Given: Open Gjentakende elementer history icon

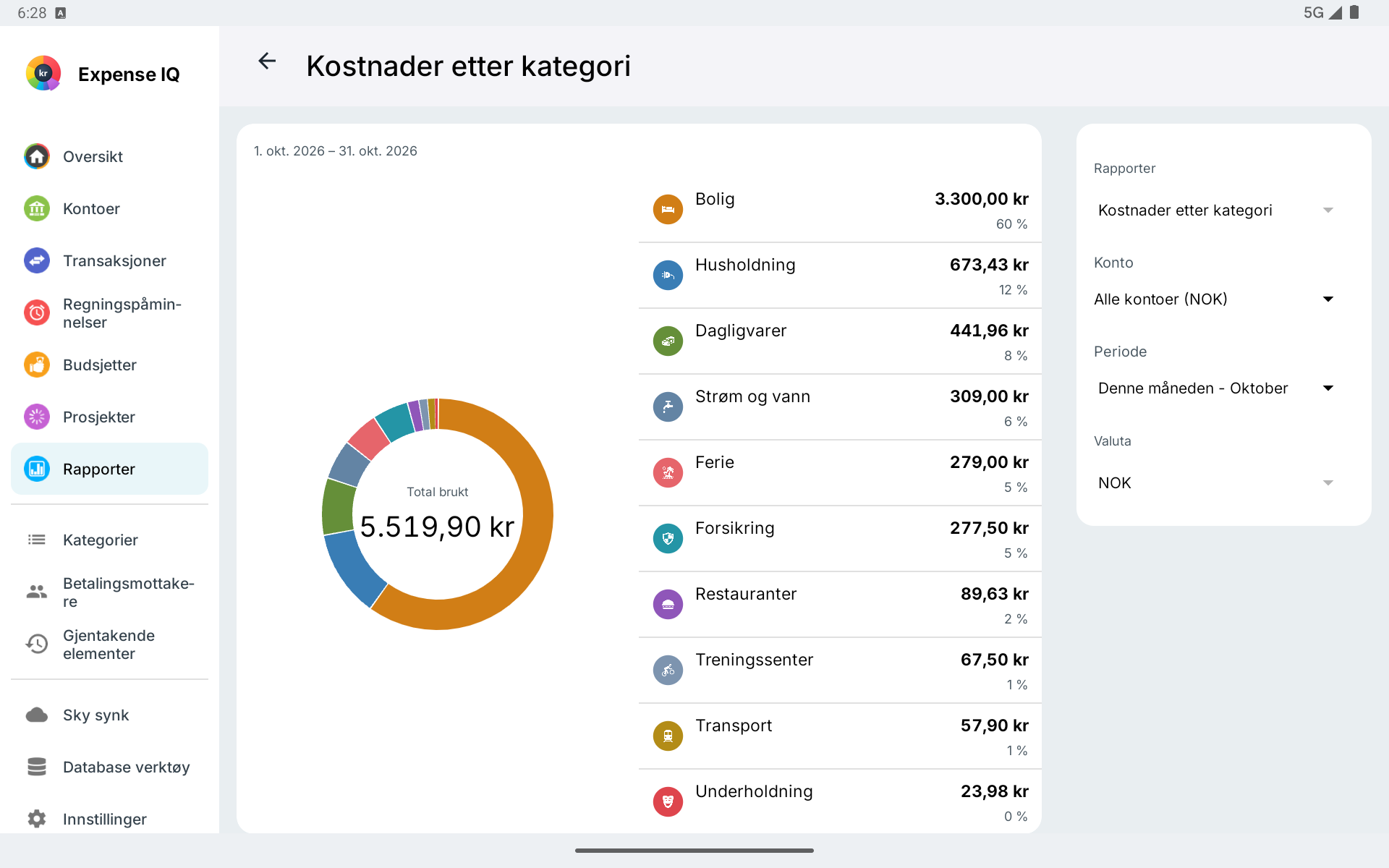Looking at the screenshot, I should tap(37, 644).
